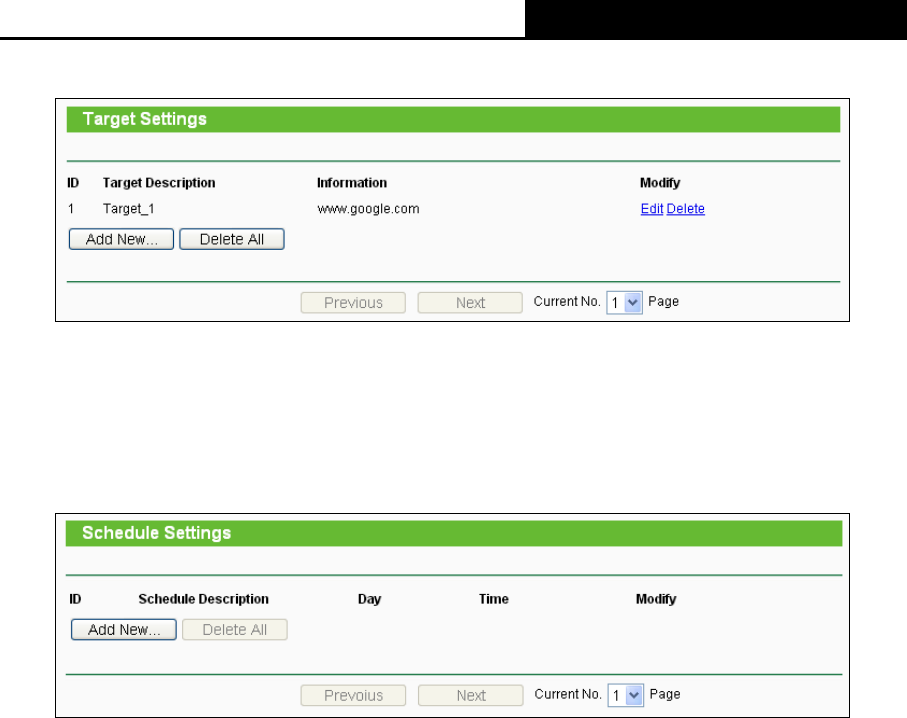Click Add New in Target Settings

click(x=121, y=239)
